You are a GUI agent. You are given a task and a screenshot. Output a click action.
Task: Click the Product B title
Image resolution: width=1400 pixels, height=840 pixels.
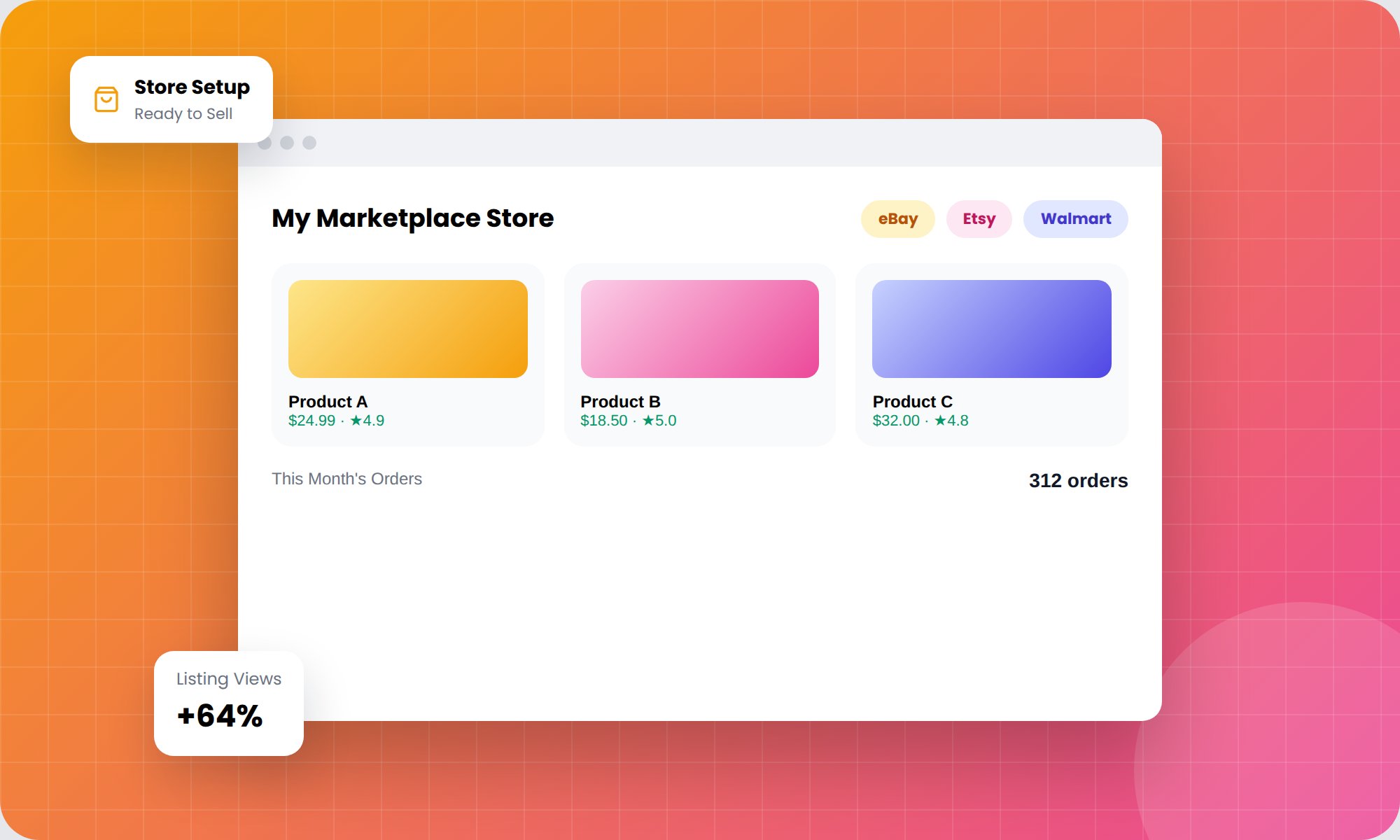coord(620,402)
